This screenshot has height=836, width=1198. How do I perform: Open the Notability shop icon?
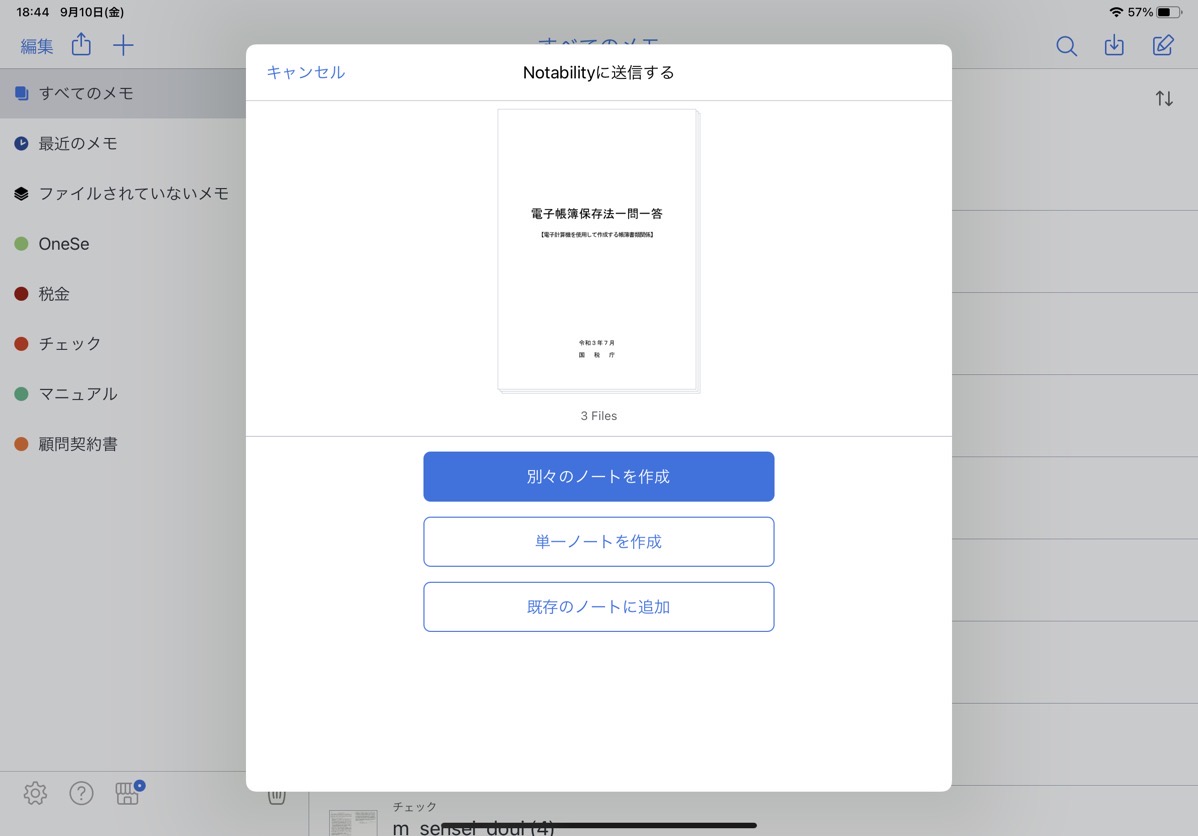pyautogui.click(x=128, y=792)
